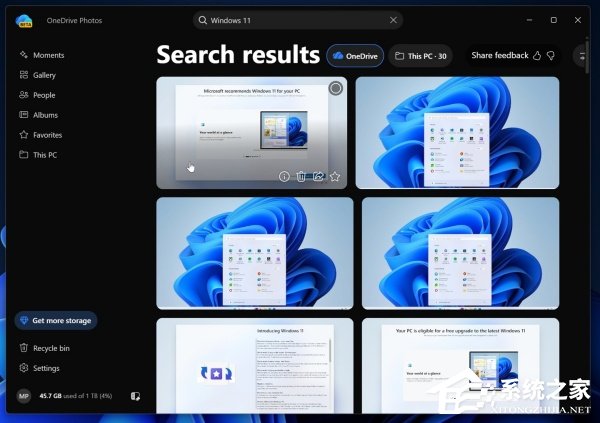
Task: Open the 'Microsoft recommends Windows 11' thumbnail
Action: coord(251,132)
